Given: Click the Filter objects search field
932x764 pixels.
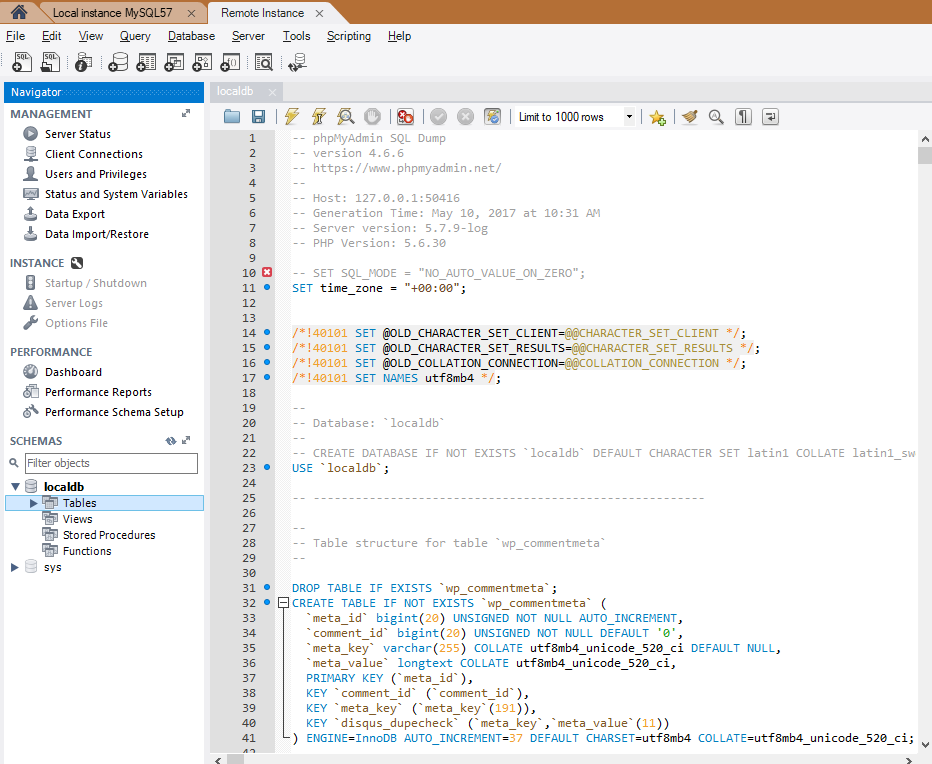Looking at the screenshot, I should 111,463.
